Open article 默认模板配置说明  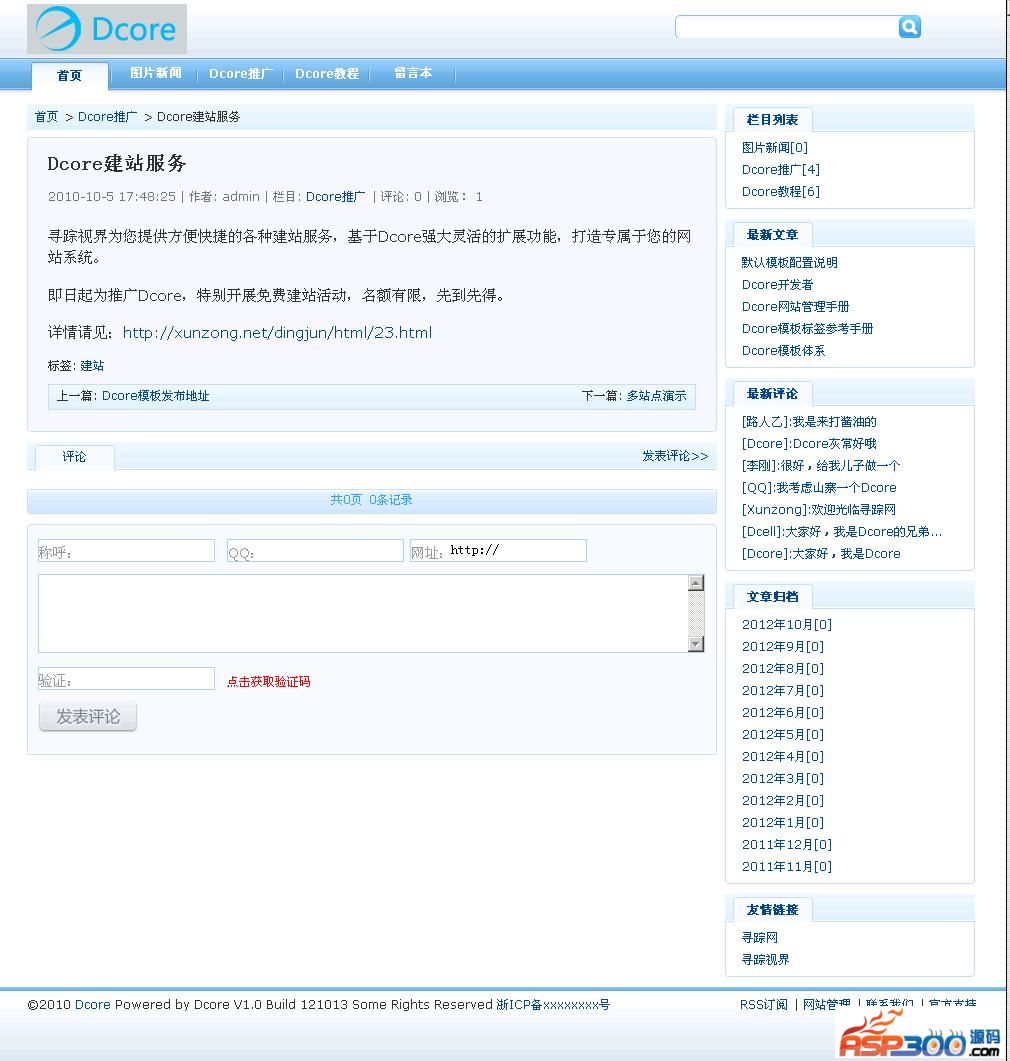[789, 263]
